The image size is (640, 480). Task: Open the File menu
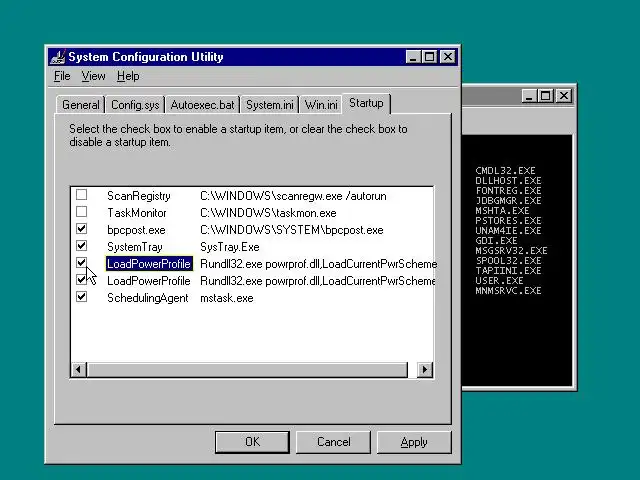click(62, 76)
